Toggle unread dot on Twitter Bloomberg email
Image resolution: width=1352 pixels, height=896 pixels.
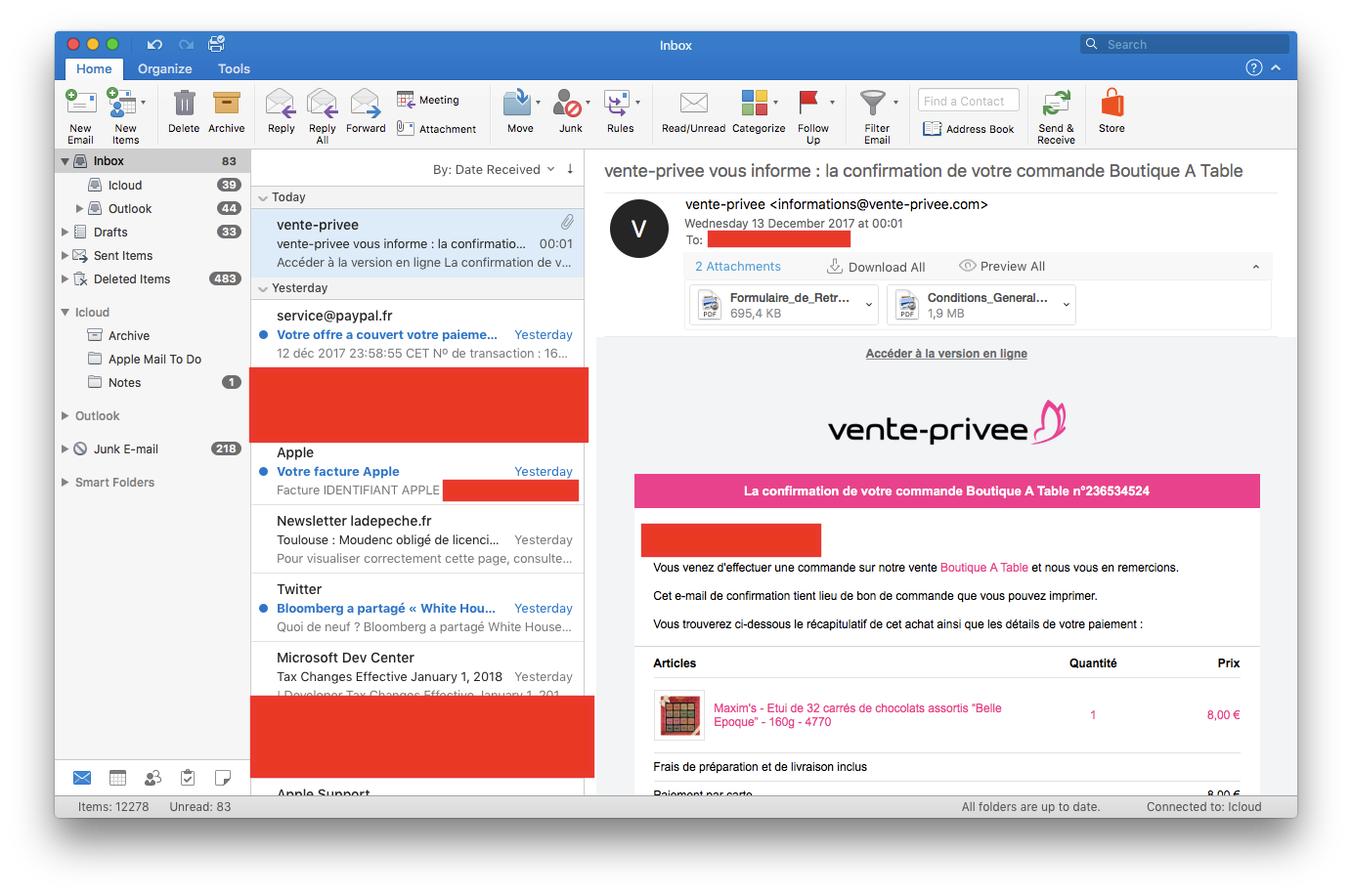264,608
